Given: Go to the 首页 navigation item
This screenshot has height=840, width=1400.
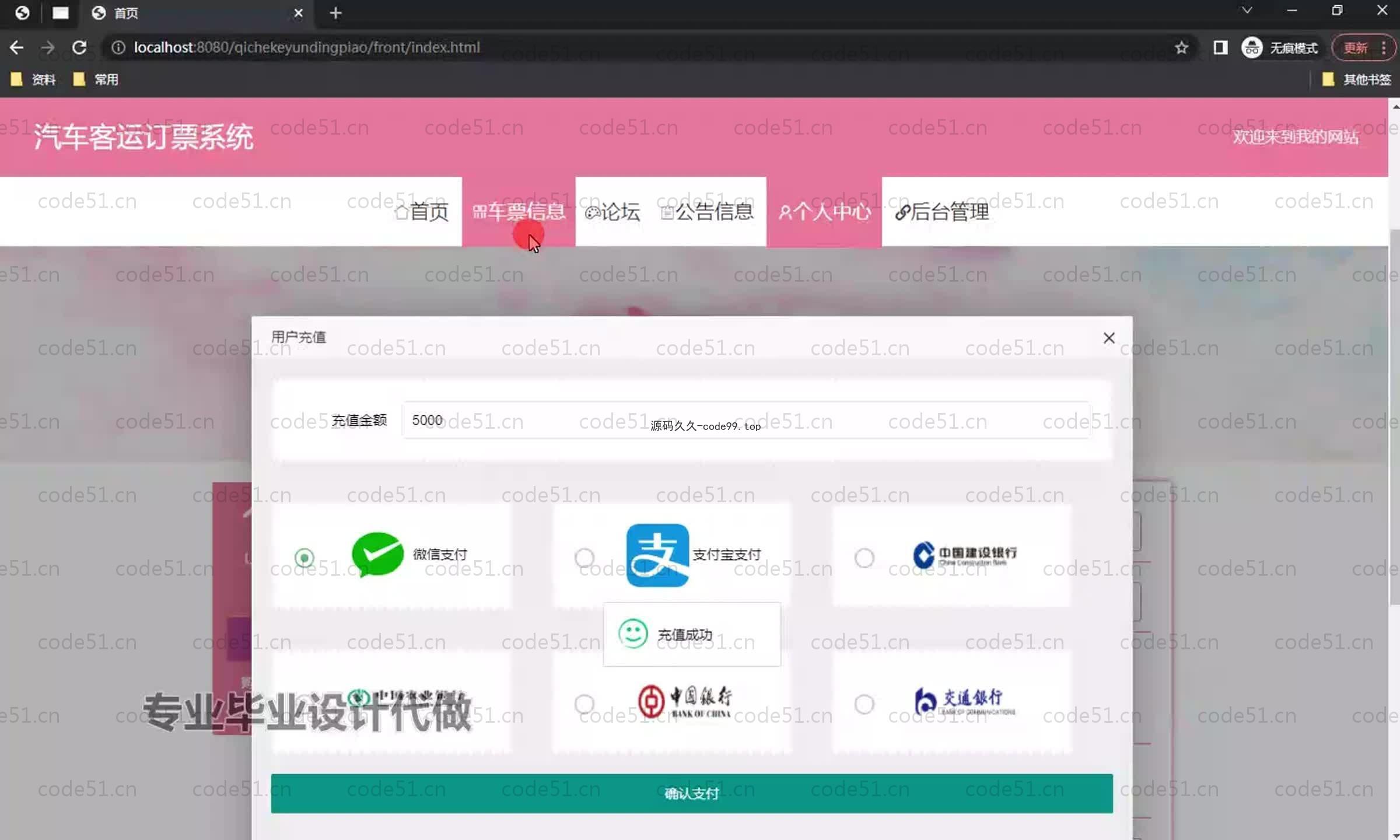Looking at the screenshot, I should (422, 211).
